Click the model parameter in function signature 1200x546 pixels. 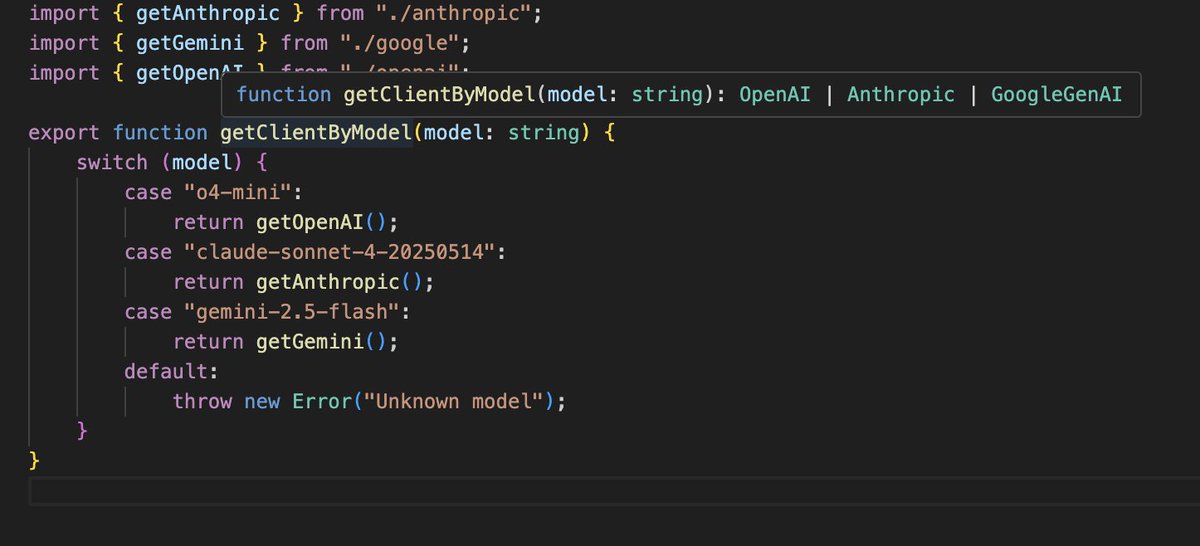point(454,132)
